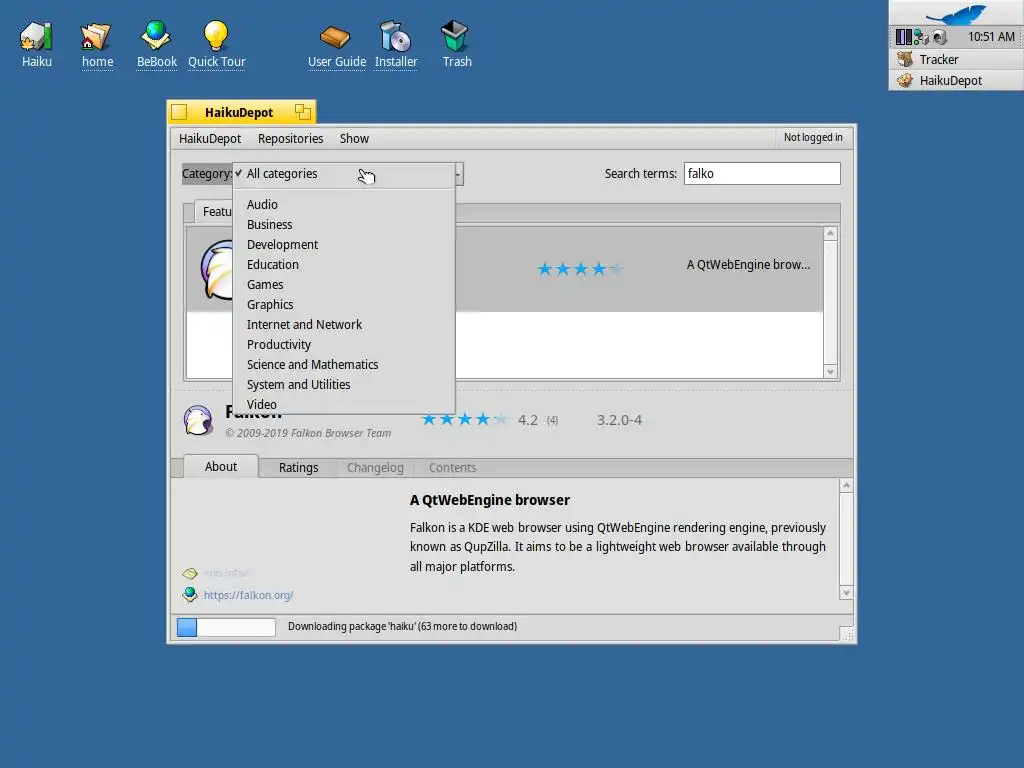Choose the Video category
The image size is (1024, 768).
click(x=344, y=404)
